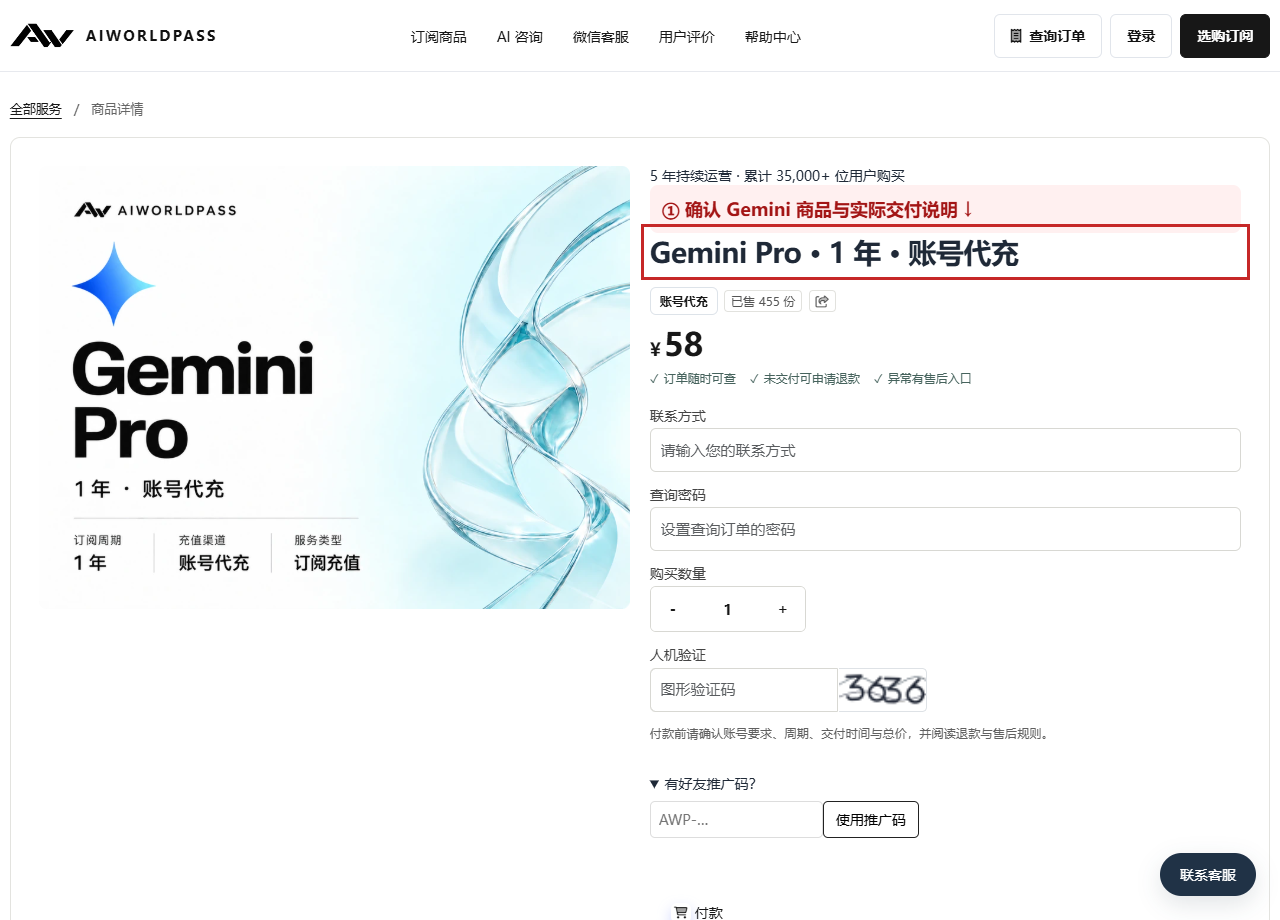Open 微信客服 menu item
The width and height of the screenshot is (1280, 920).
pos(601,37)
